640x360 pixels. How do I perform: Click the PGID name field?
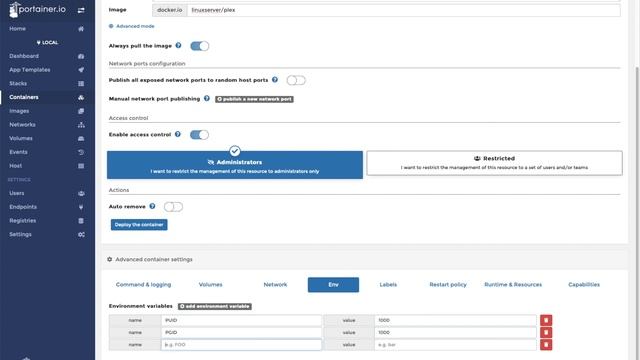[x=241, y=333]
